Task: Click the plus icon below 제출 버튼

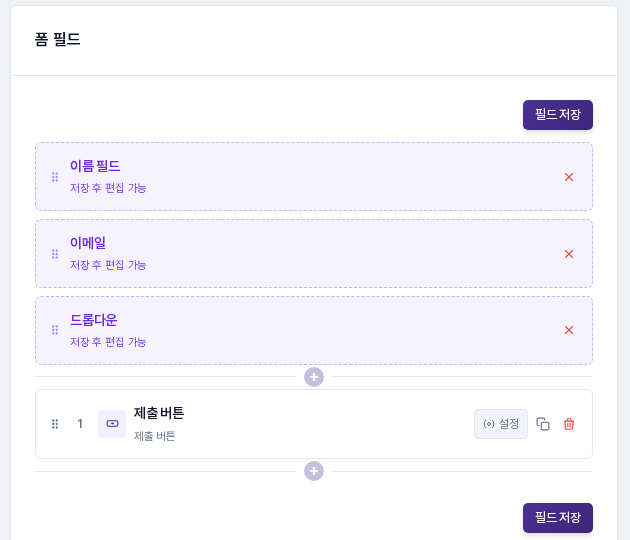Action: tap(314, 471)
